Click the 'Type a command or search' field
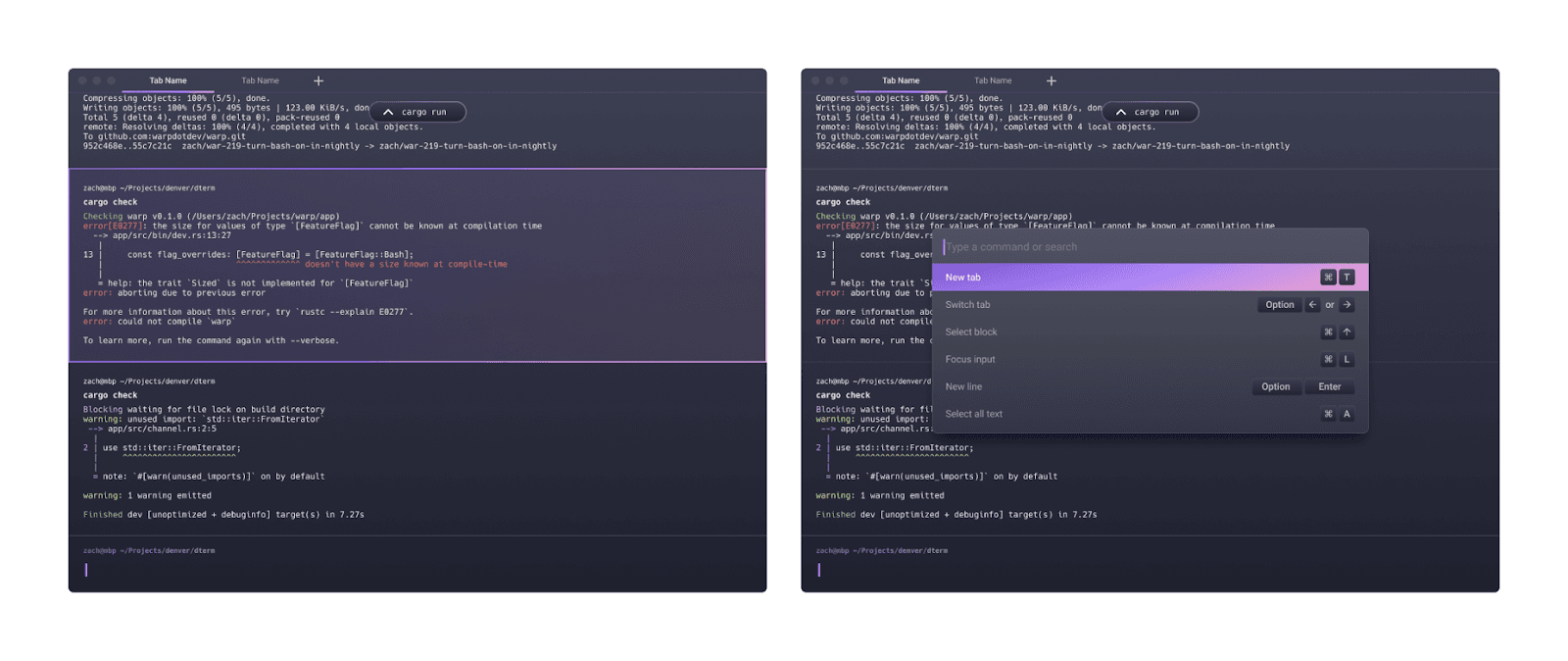This screenshot has height=661, width=1568. [x=1127, y=247]
